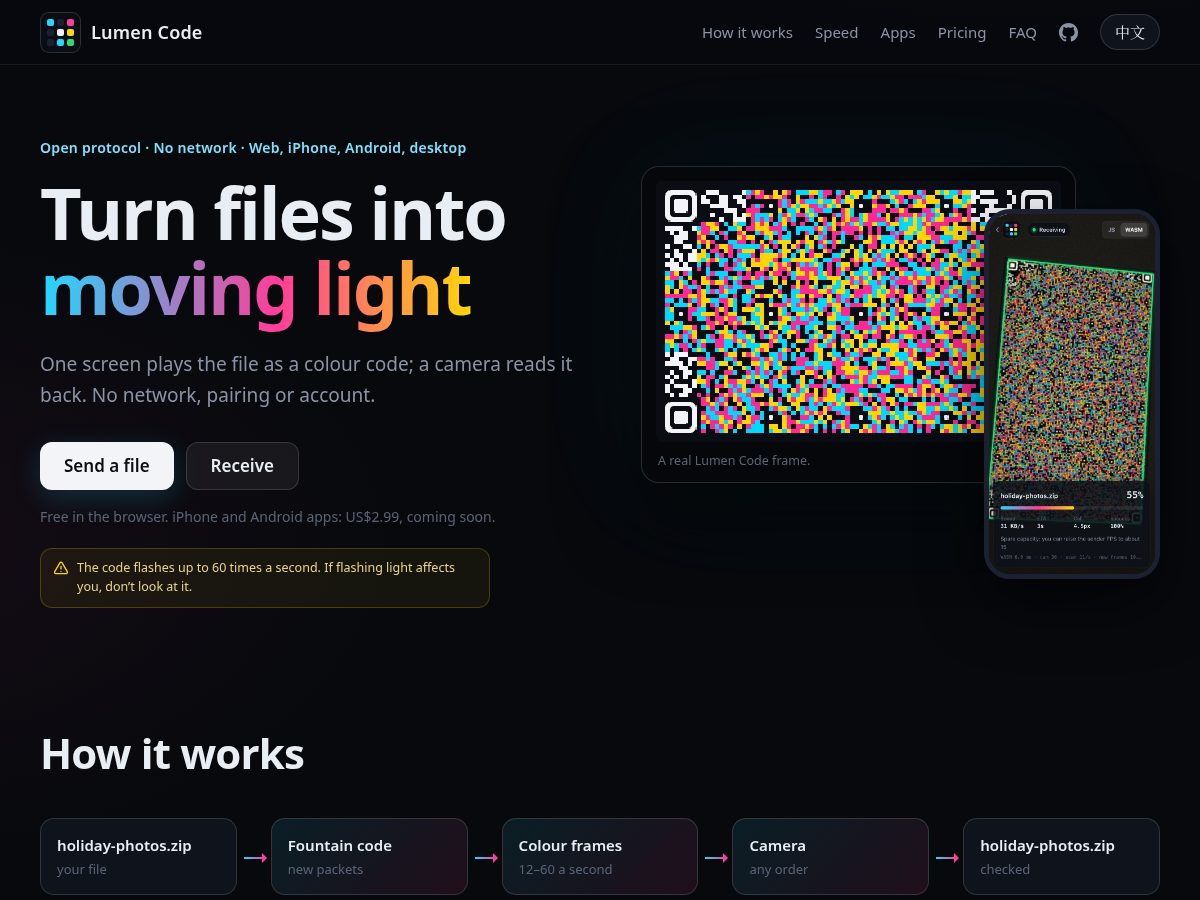Viewport: 1200px width, 900px height.
Task: Tap the colour-dots logo inside phone mockup
Action: click(1011, 230)
